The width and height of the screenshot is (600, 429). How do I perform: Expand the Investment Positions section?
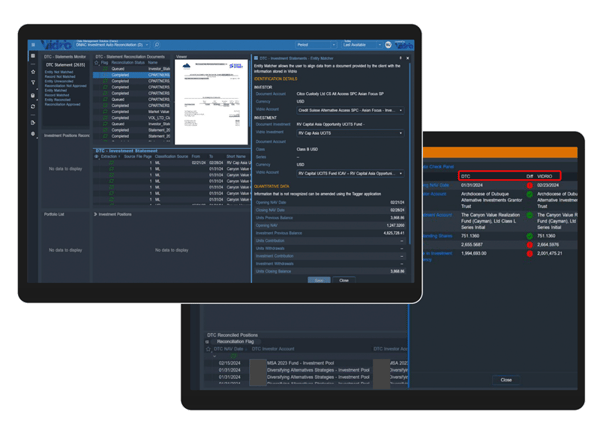[x=96, y=214]
